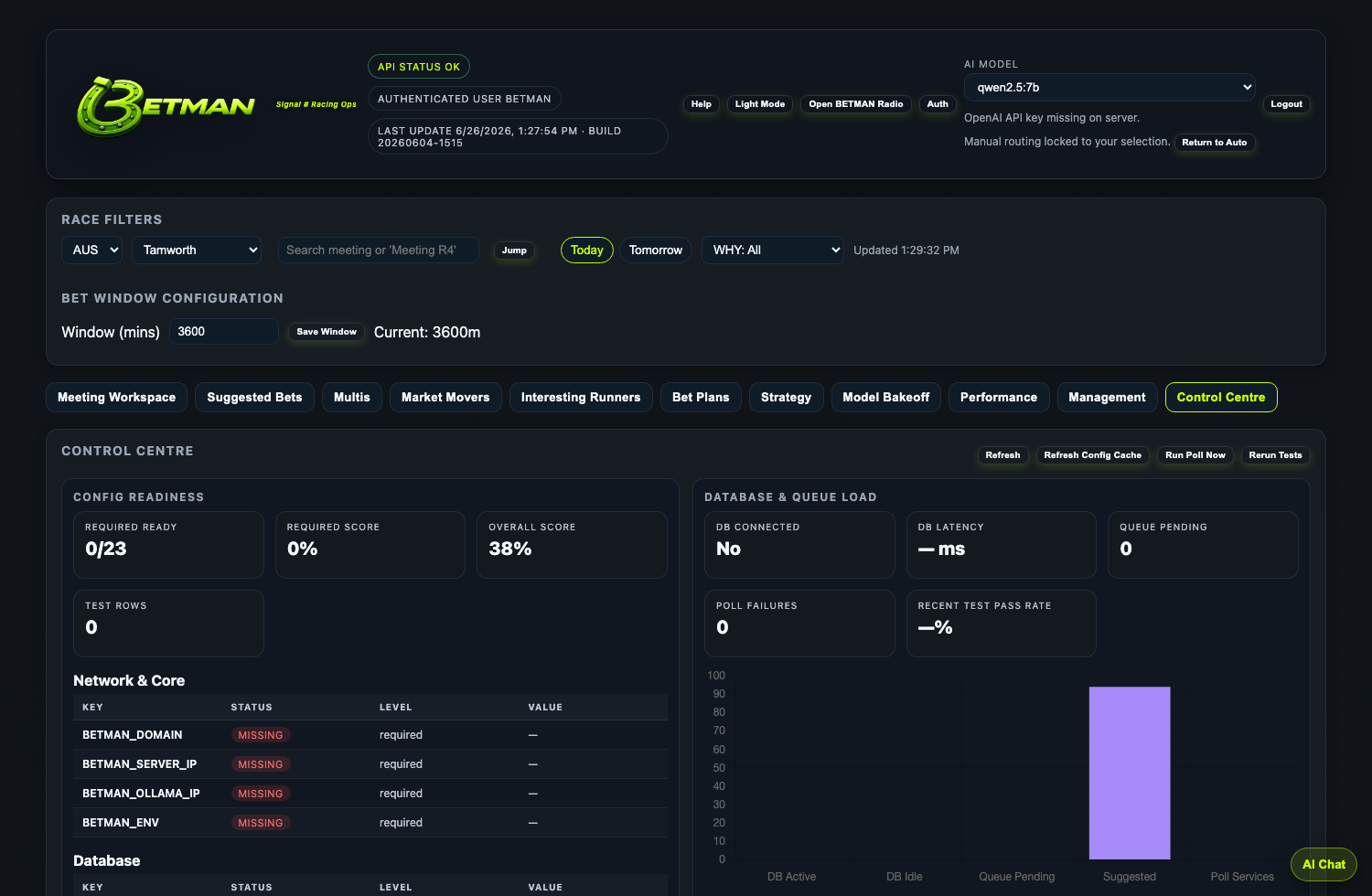
Task: Open the Interesting Runners tab
Action: tap(581, 397)
